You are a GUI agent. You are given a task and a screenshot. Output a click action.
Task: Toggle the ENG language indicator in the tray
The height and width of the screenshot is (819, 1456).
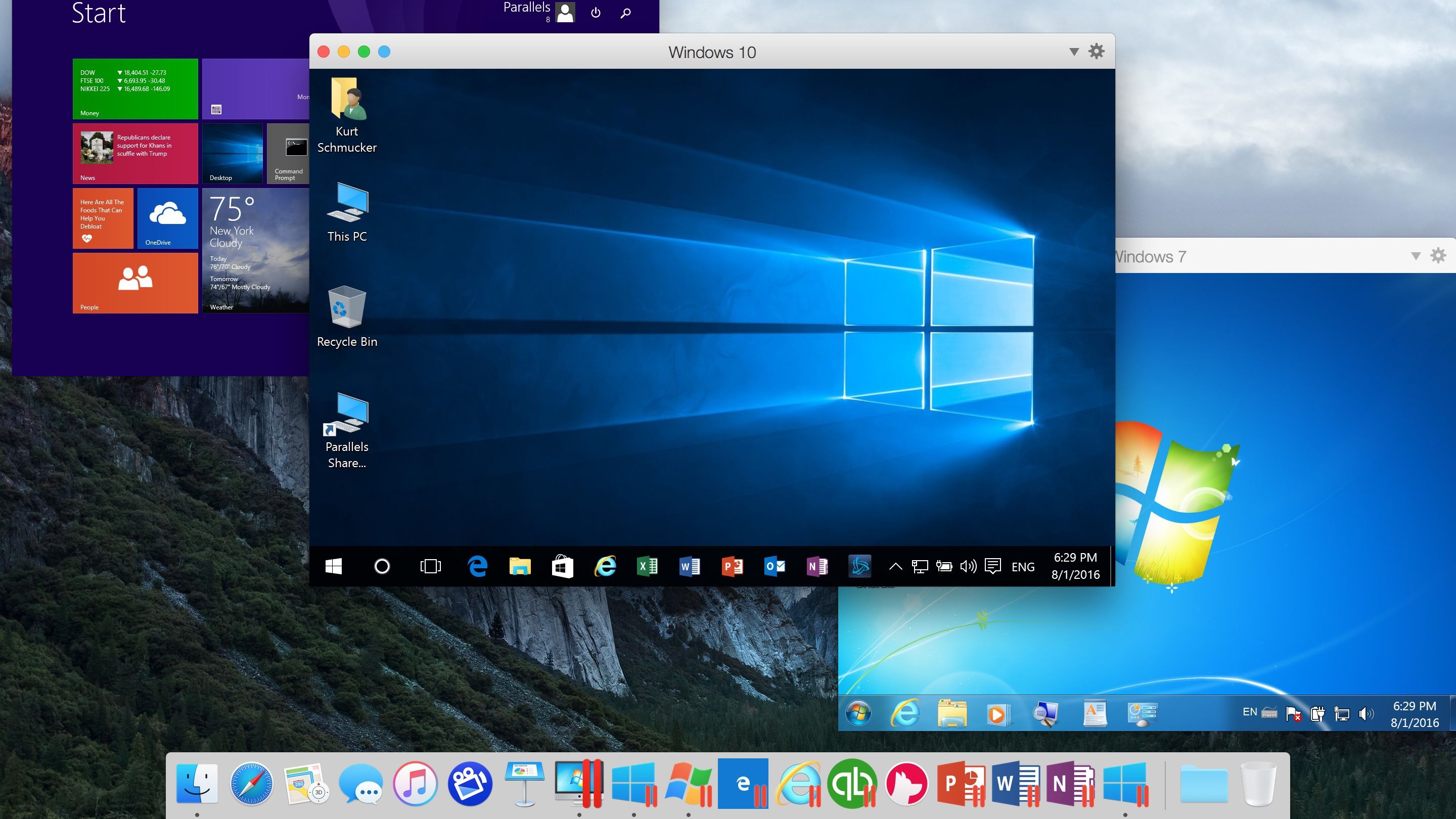[x=1023, y=566]
